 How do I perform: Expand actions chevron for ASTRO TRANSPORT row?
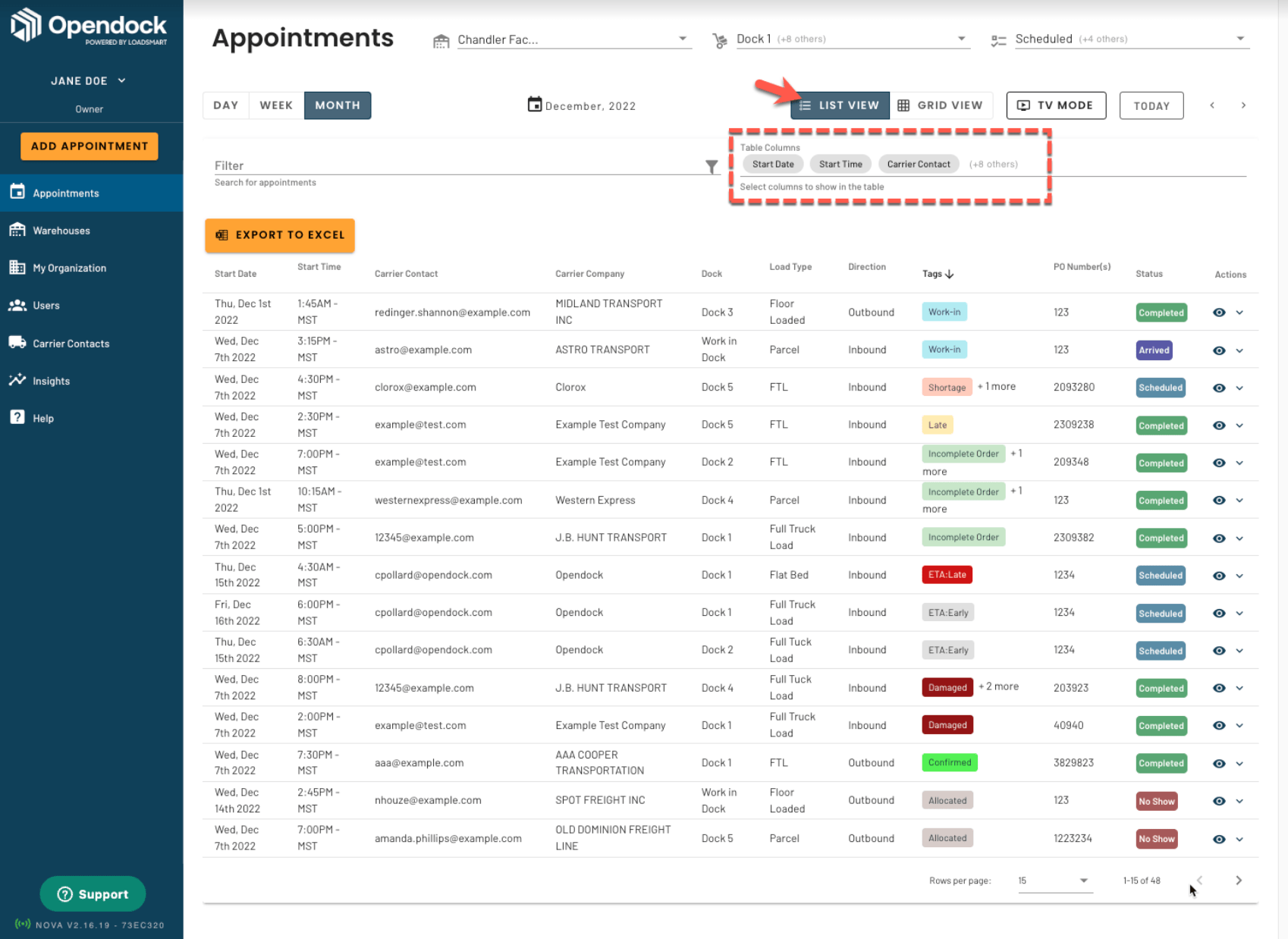click(x=1239, y=350)
